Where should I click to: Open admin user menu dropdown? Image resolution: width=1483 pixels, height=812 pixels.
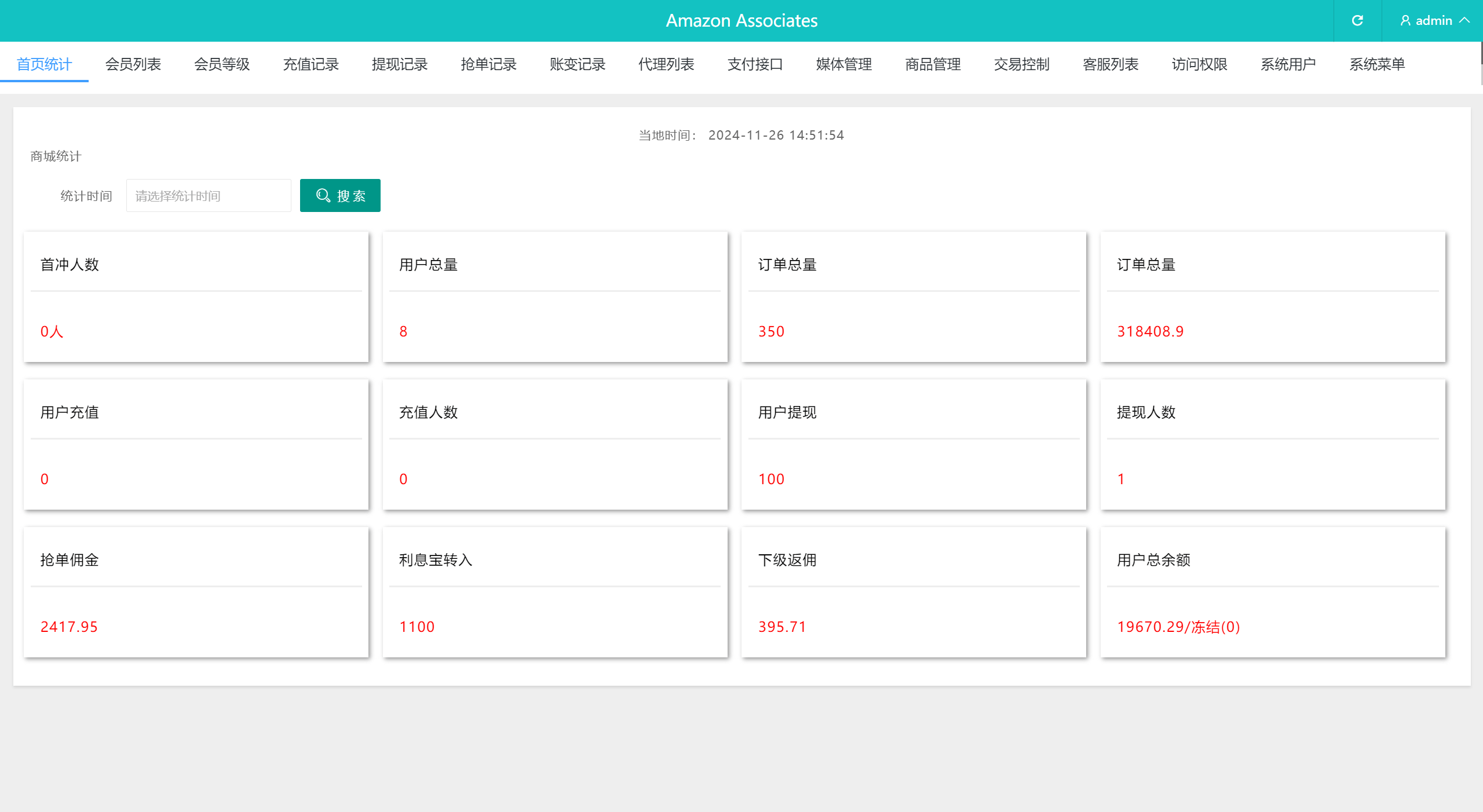1430,20
